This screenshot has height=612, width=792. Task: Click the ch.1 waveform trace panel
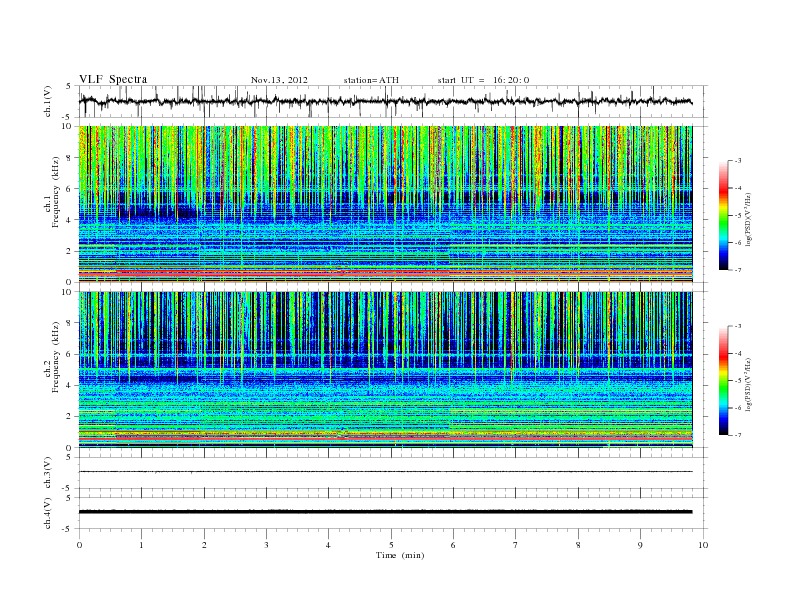[393, 101]
